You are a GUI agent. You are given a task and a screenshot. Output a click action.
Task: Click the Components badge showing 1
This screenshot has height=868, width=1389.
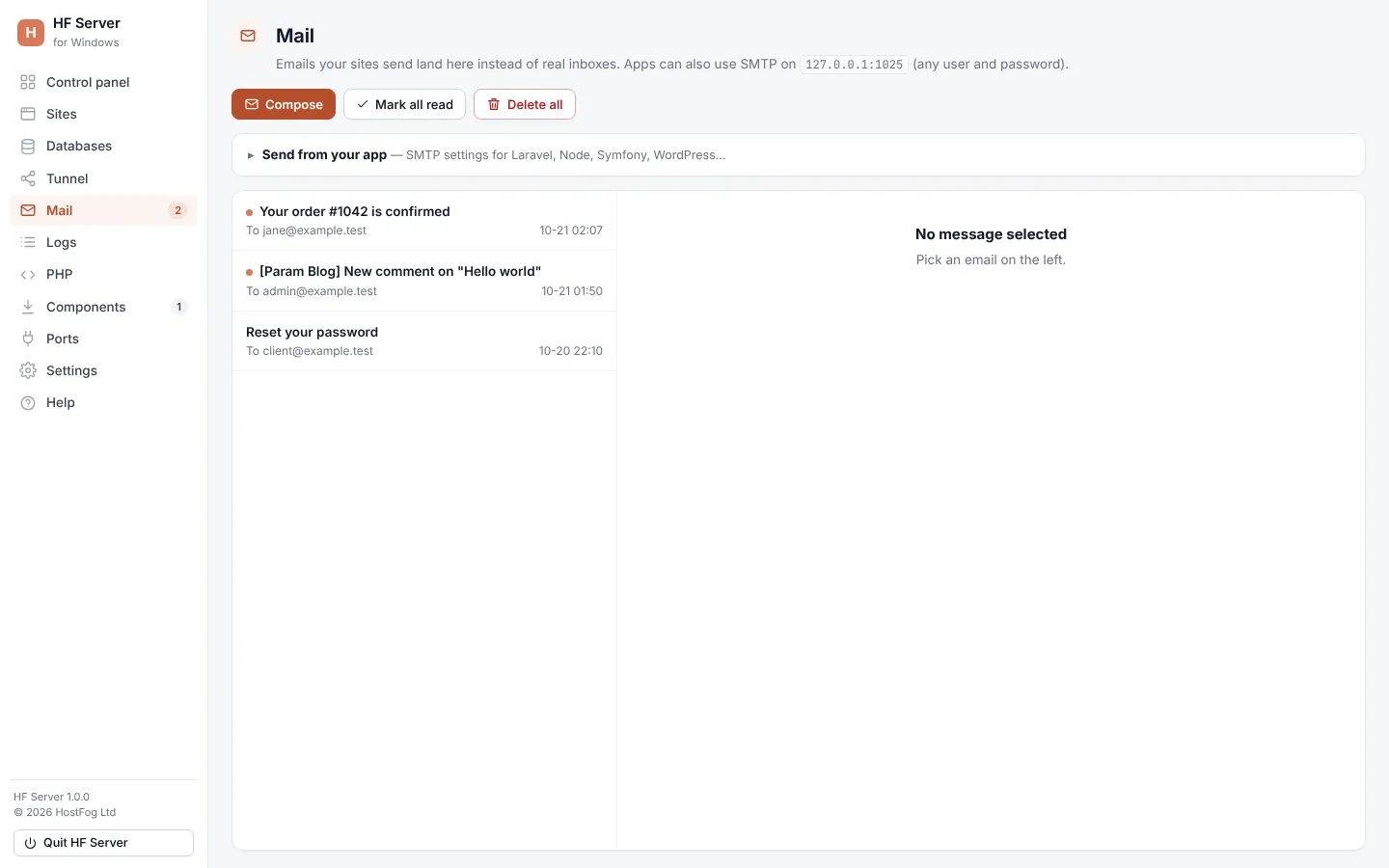point(178,307)
